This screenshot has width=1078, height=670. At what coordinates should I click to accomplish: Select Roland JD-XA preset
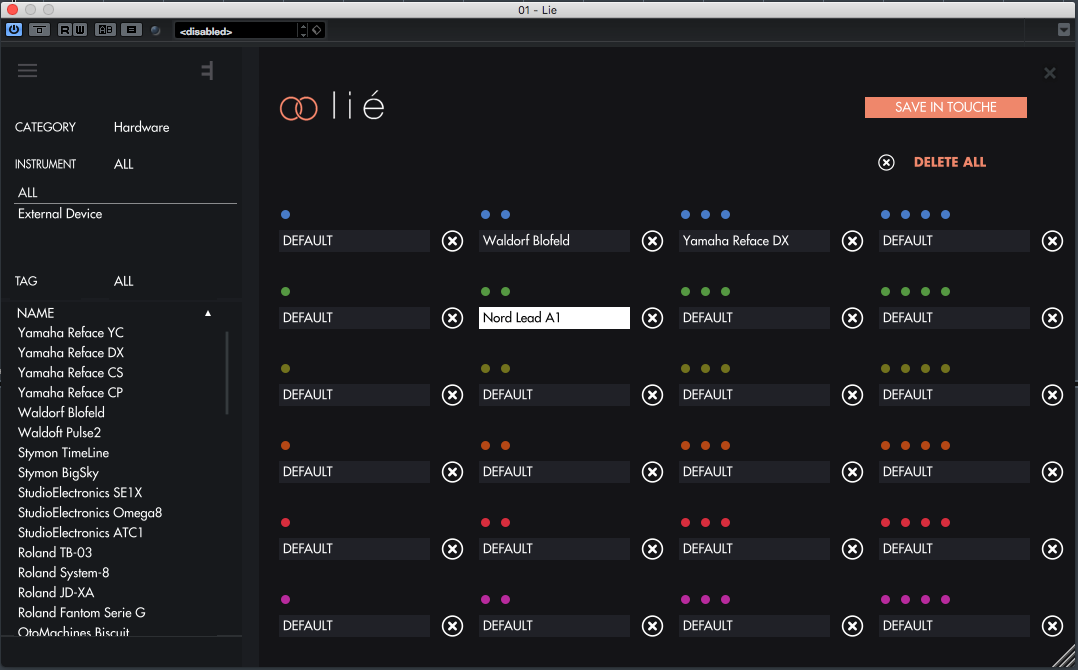coord(56,592)
